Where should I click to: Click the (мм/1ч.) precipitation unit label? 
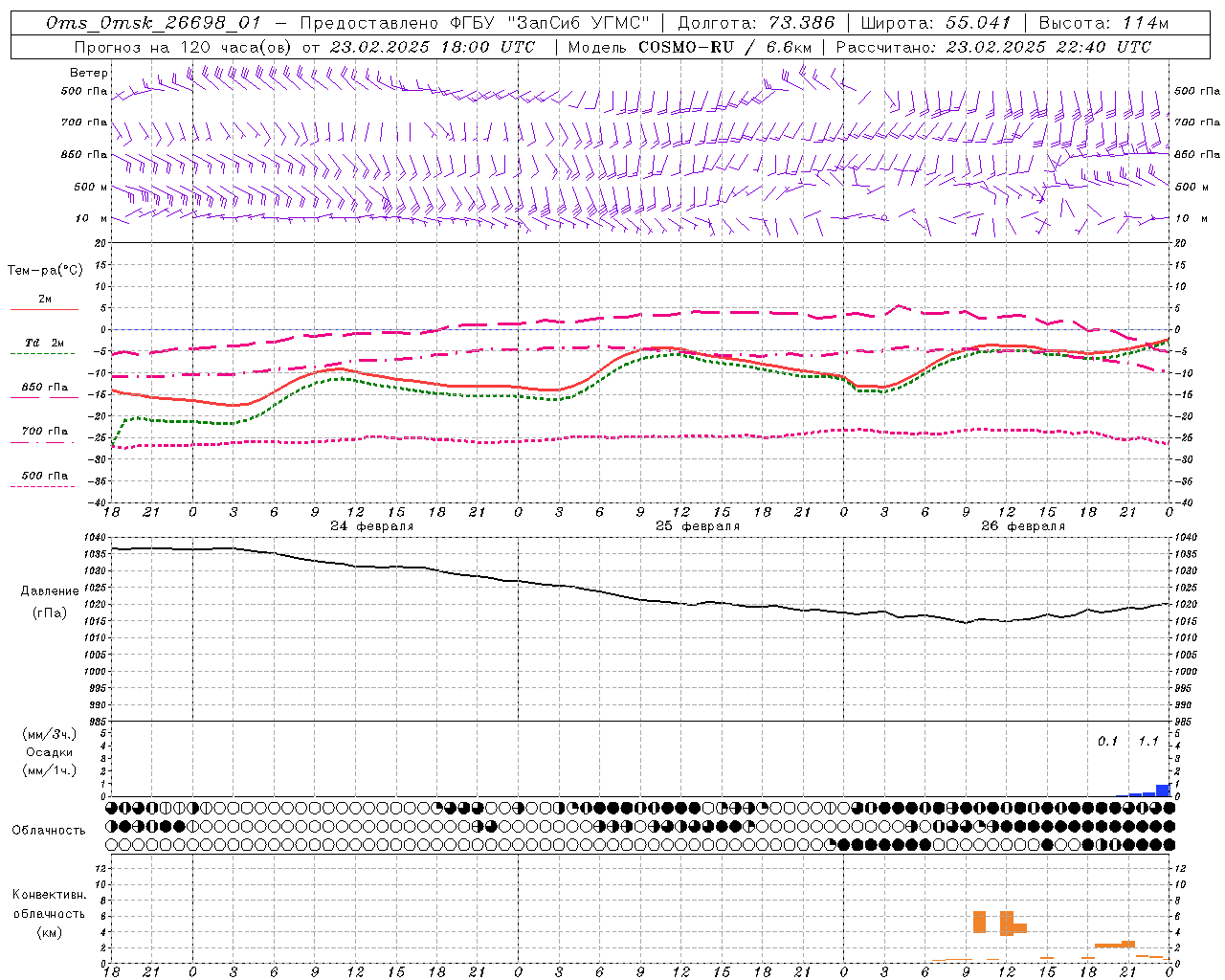(x=50, y=770)
